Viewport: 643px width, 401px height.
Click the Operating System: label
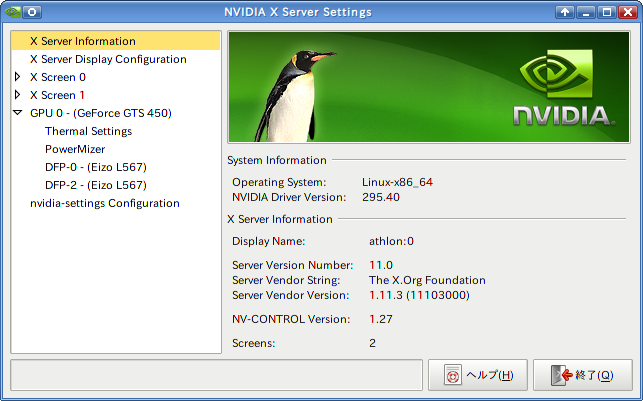pyautogui.click(x=279, y=182)
